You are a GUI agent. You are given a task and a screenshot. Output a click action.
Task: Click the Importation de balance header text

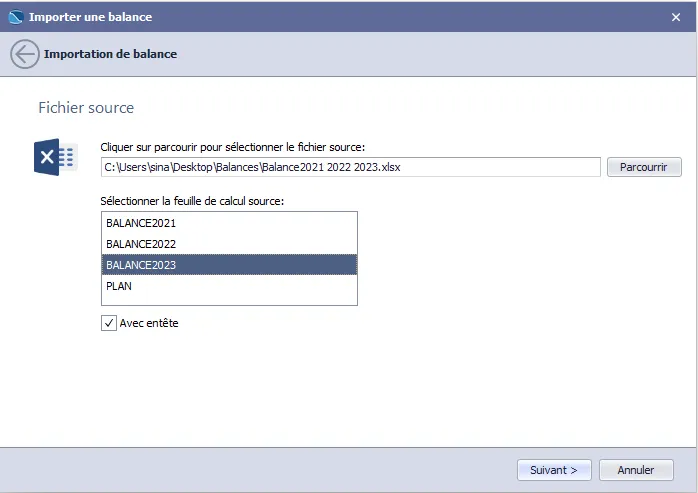tap(110, 54)
